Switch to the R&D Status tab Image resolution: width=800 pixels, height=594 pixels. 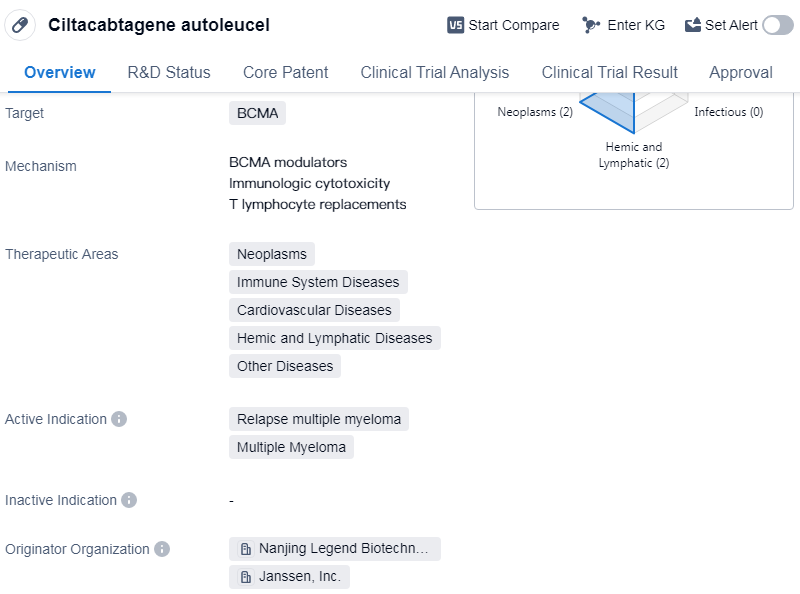pos(169,72)
